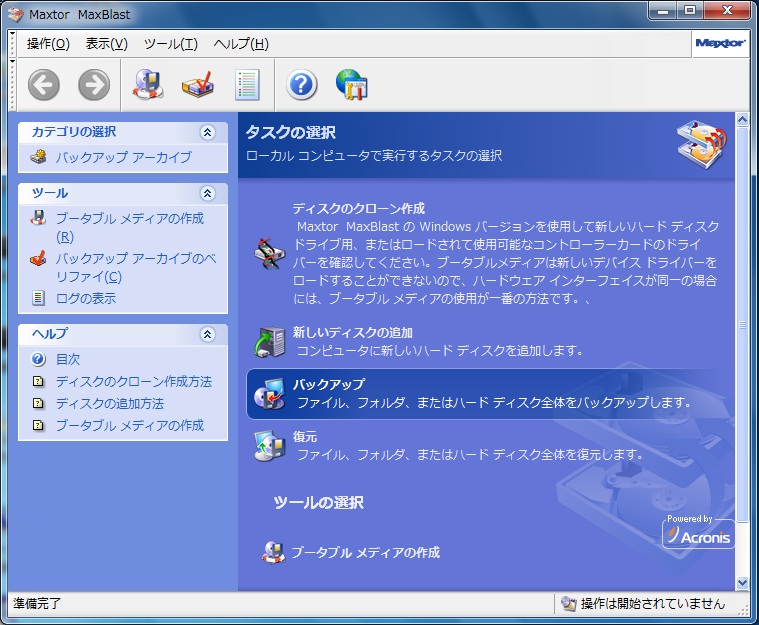Click the globe with tools toolbar icon

352,85
